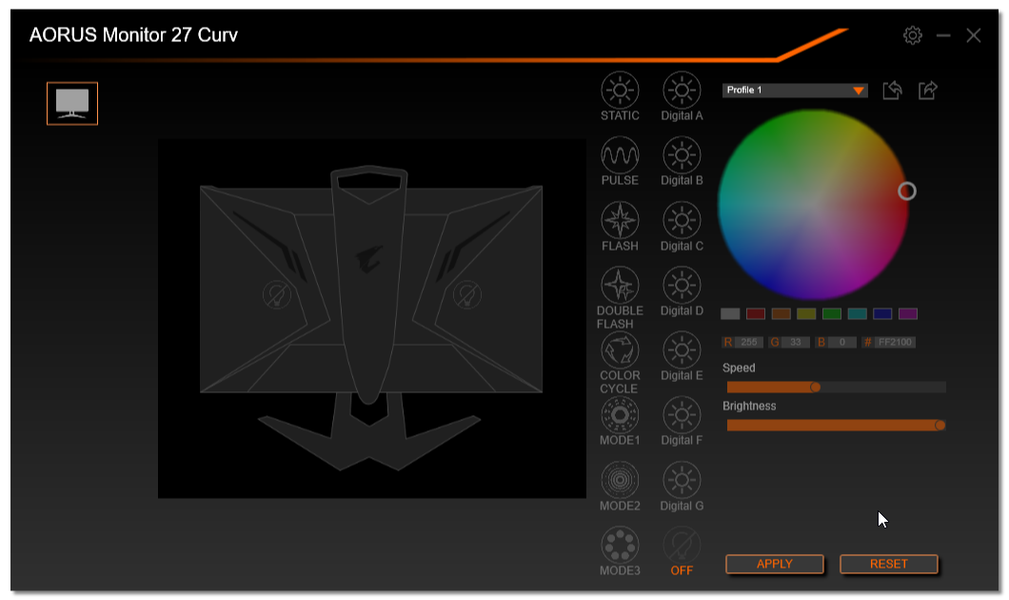Pick the teal color swatch
1009x600 pixels.
tap(857, 314)
